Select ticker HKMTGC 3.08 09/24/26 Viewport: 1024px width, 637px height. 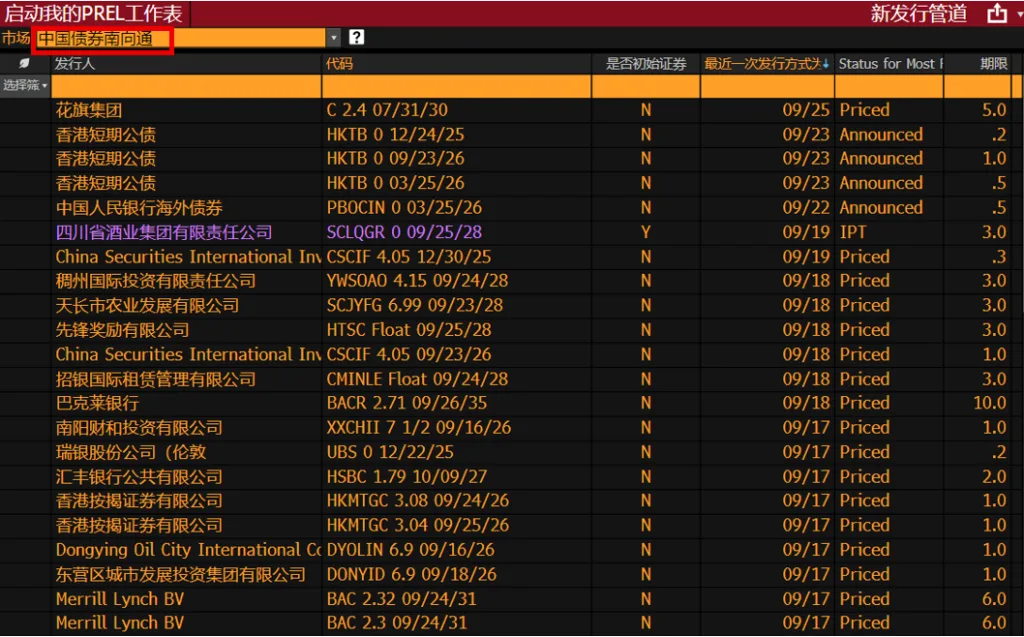point(418,501)
